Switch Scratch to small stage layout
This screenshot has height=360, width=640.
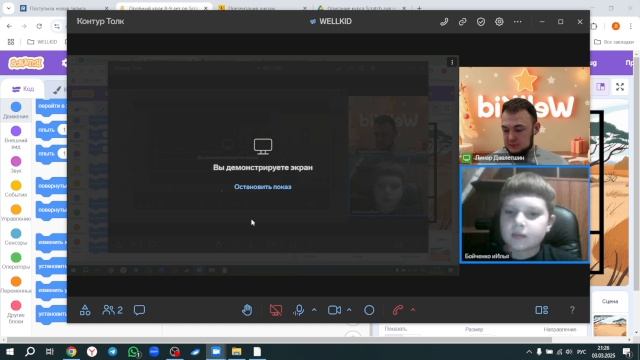[600, 87]
